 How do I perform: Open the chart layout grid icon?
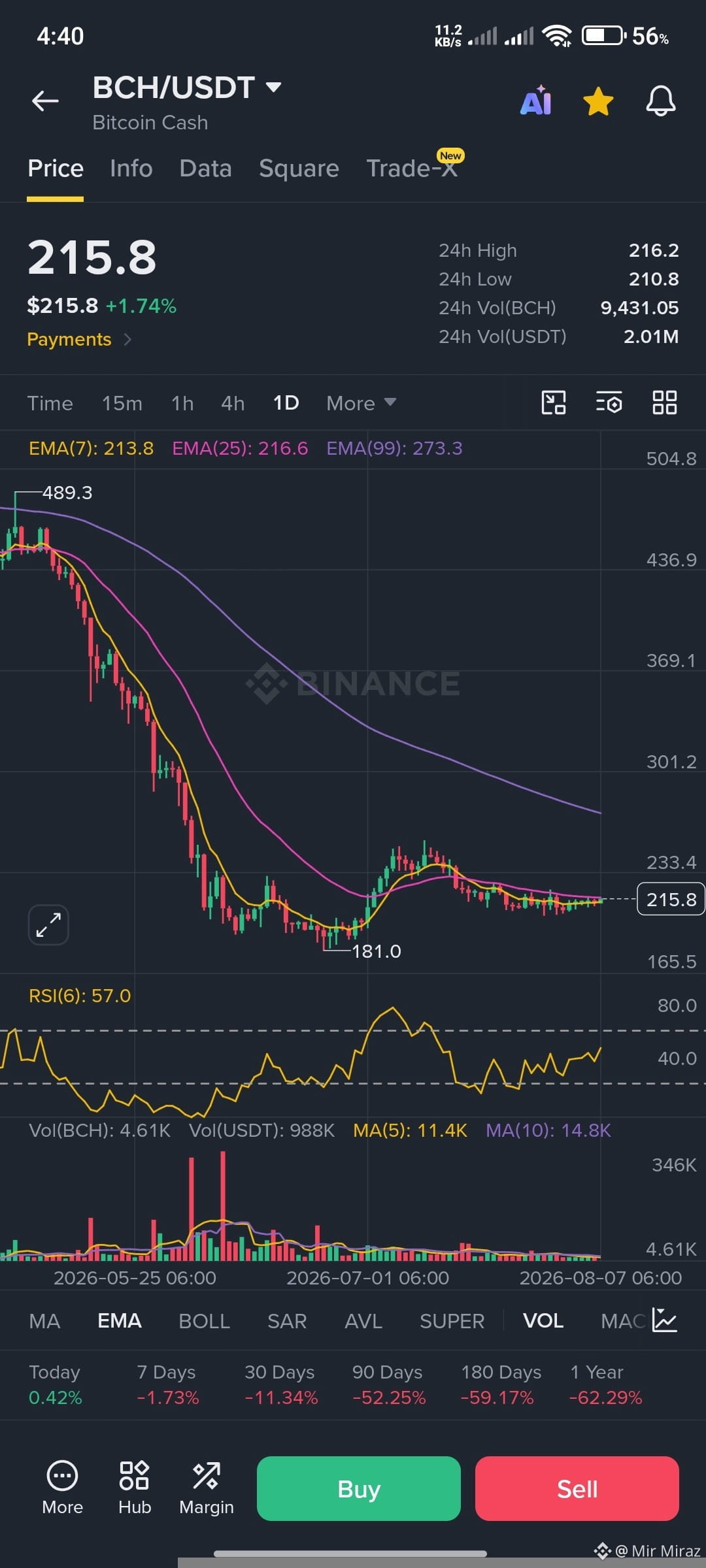(x=664, y=402)
